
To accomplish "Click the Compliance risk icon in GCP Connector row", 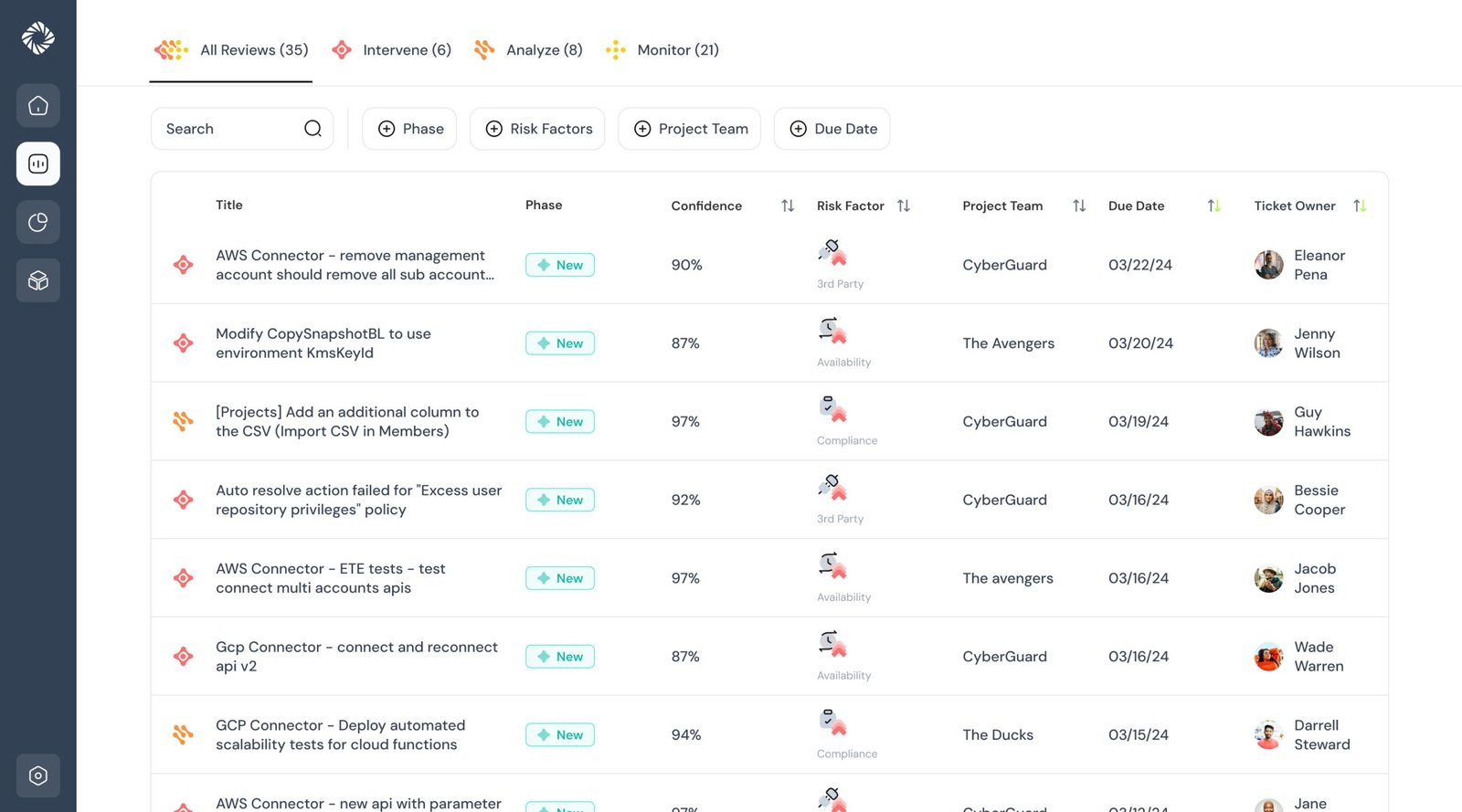I will pos(832,722).
